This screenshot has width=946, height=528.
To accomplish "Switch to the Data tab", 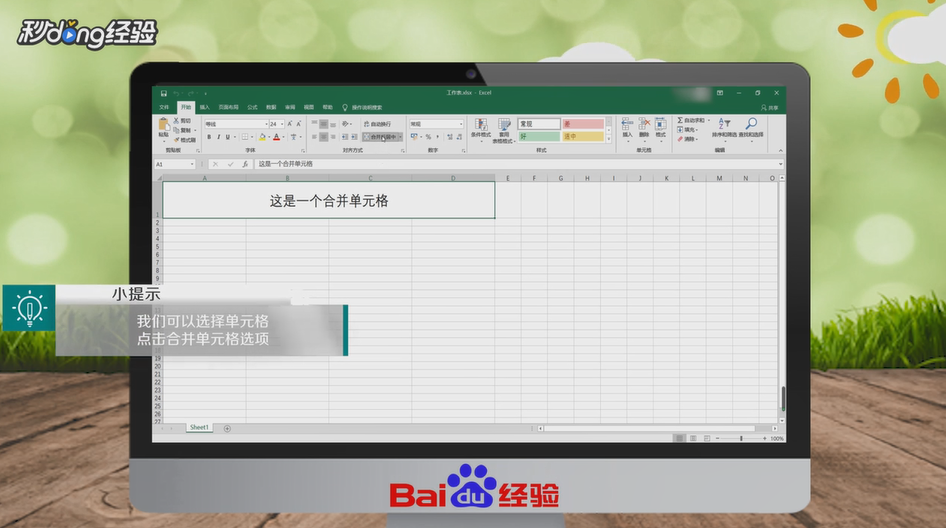I will click(x=271, y=107).
